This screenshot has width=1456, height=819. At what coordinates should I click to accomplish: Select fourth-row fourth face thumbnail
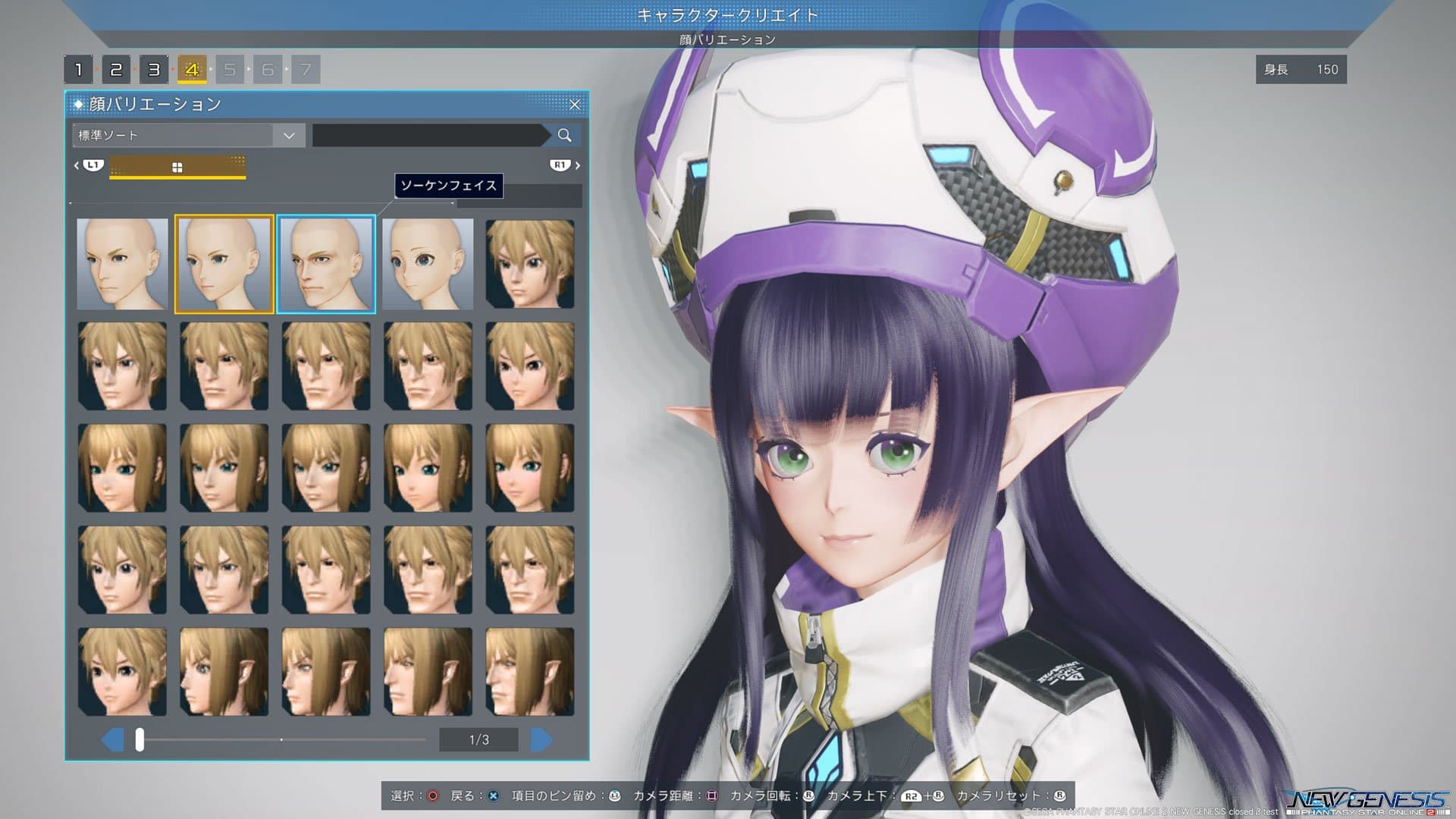428,570
